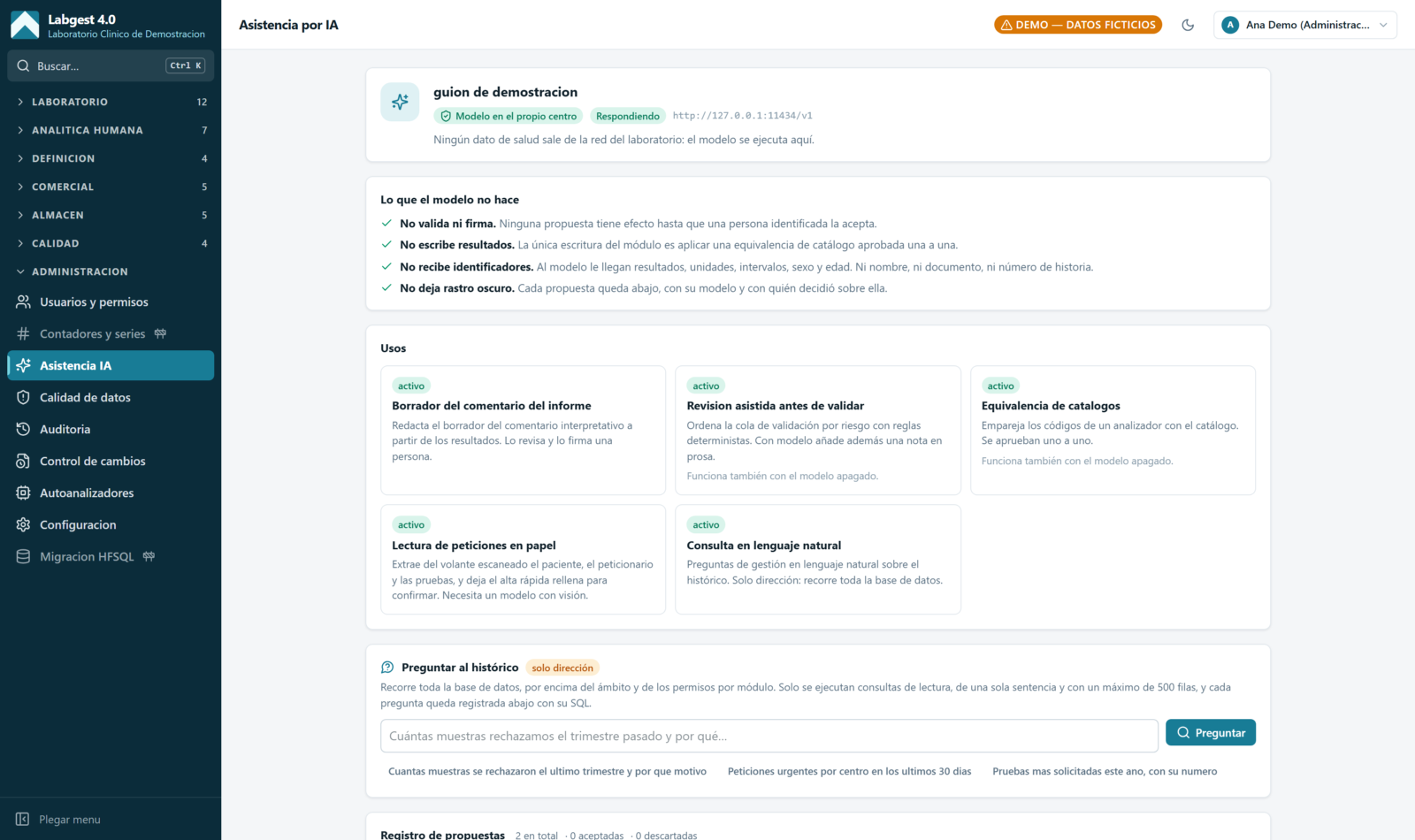Select the Lectura de peticiones en papel card
The height and width of the screenshot is (840, 1415).
click(x=523, y=560)
